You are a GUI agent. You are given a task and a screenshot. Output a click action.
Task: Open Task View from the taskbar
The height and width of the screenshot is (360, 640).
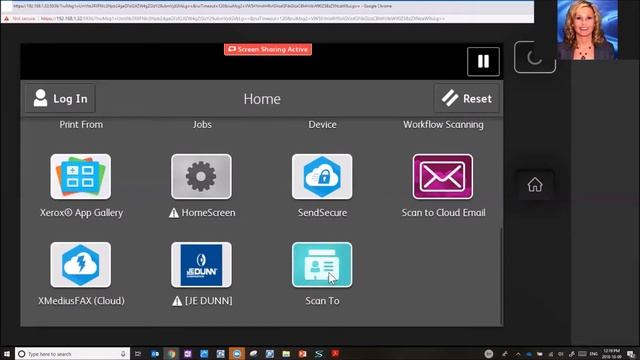pyautogui.click(x=138, y=354)
